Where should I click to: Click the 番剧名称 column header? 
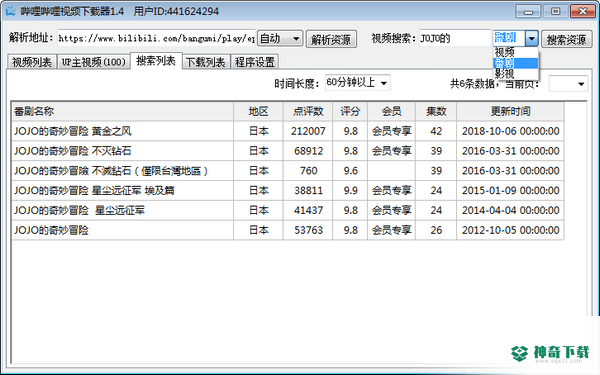coord(122,111)
